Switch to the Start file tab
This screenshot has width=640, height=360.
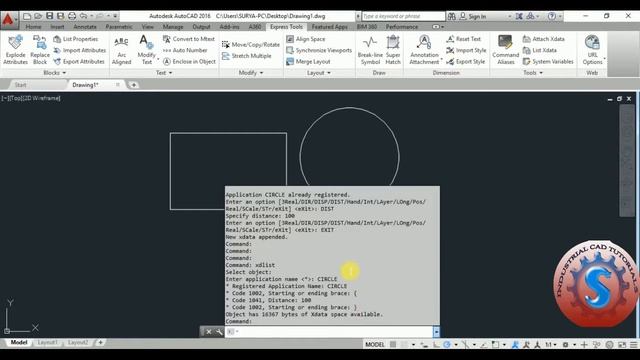(x=20, y=85)
